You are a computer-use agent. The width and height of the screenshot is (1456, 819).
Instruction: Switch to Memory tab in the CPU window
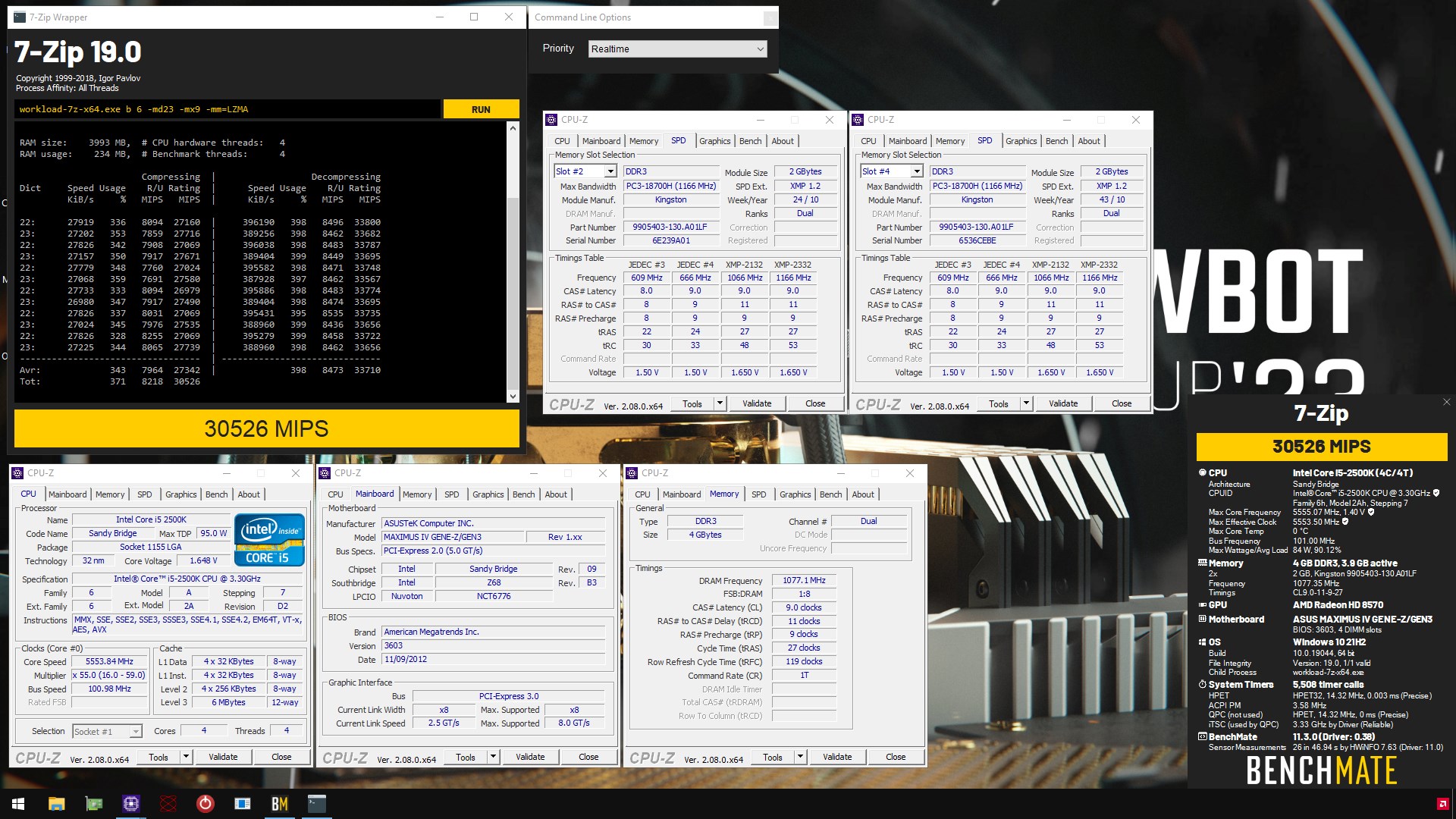pyautogui.click(x=110, y=494)
